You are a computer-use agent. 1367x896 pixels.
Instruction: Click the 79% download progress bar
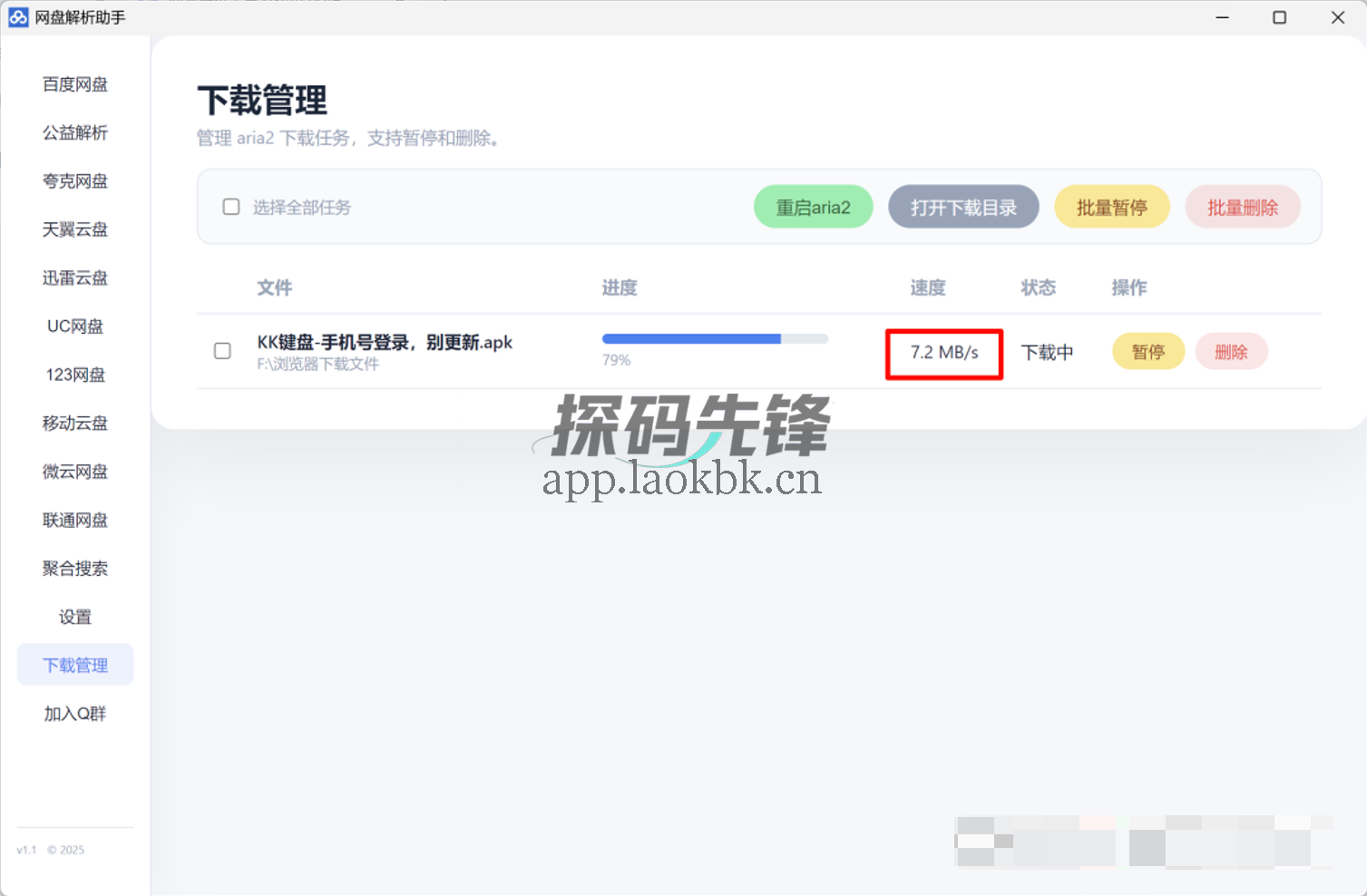715,338
